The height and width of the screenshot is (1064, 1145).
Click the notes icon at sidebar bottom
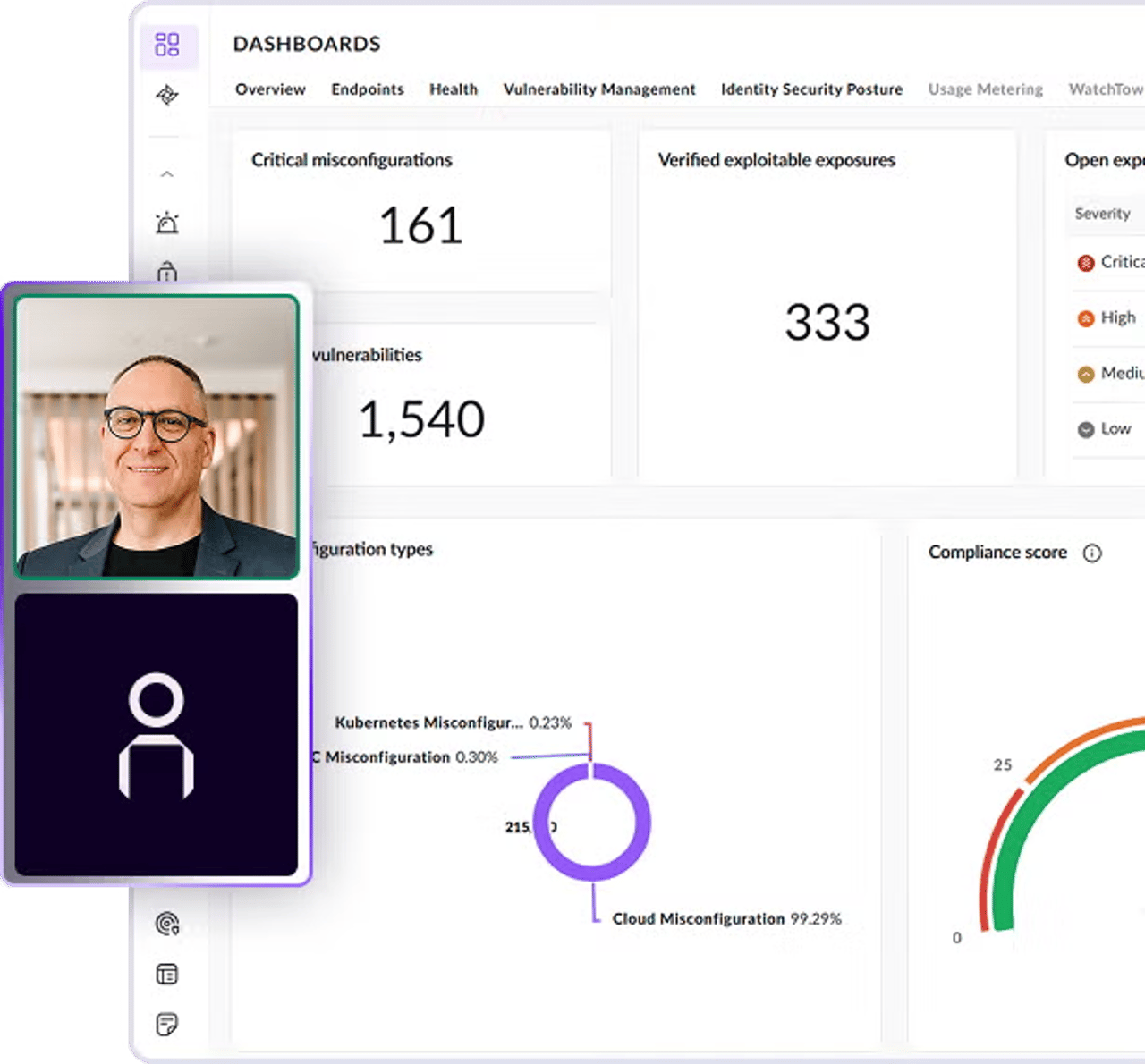(x=167, y=1024)
